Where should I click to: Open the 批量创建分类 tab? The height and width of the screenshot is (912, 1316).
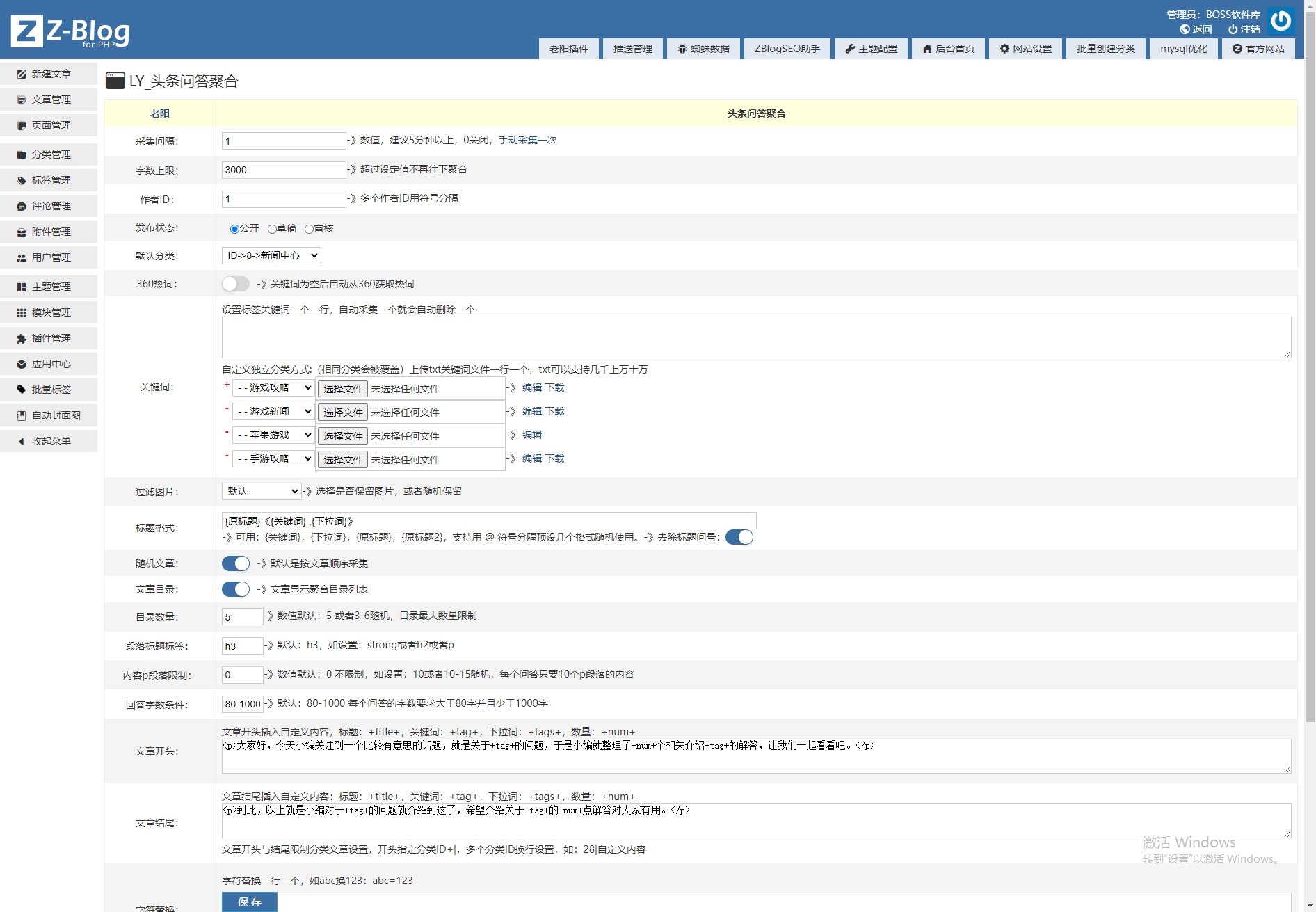click(1106, 49)
